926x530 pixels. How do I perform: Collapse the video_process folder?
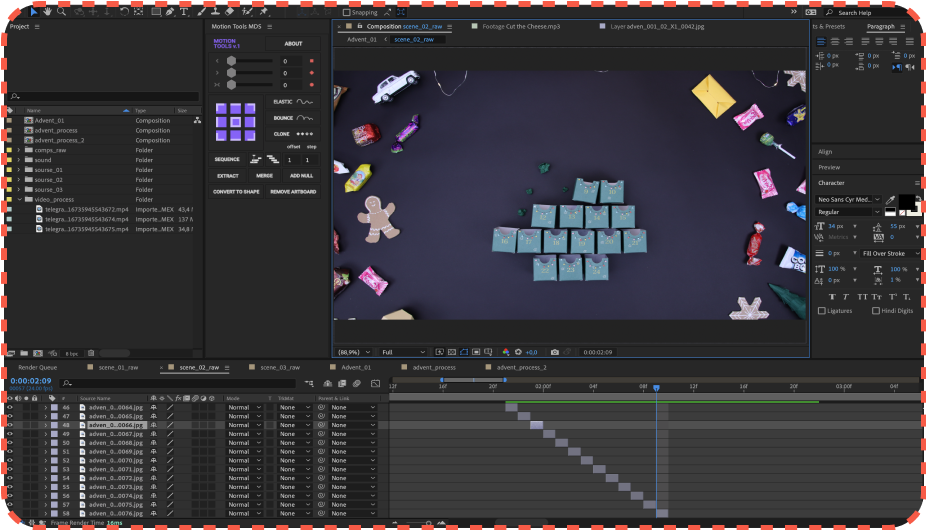click(19, 200)
